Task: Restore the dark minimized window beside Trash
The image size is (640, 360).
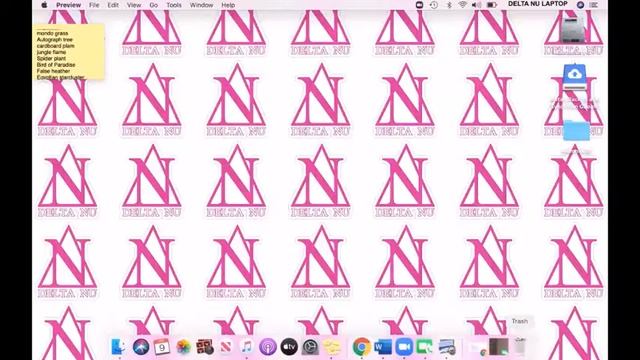Action: tap(499, 347)
